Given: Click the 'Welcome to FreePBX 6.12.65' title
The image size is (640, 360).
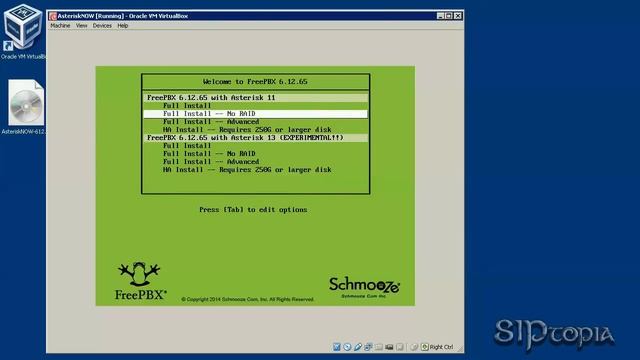Looking at the screenshot, I should [x=255, y=82].
